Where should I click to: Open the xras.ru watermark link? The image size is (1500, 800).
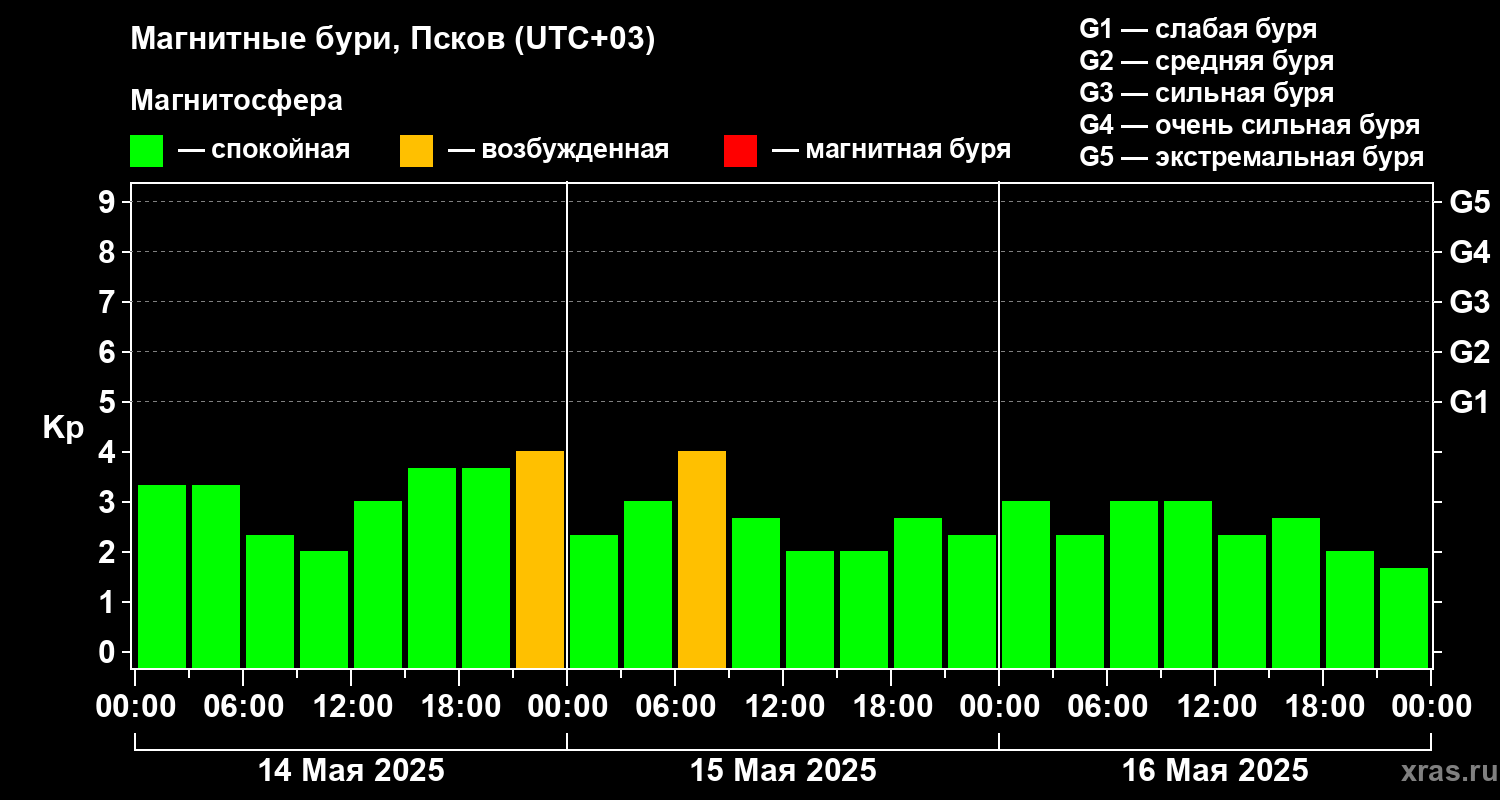tap(1445, 772)
